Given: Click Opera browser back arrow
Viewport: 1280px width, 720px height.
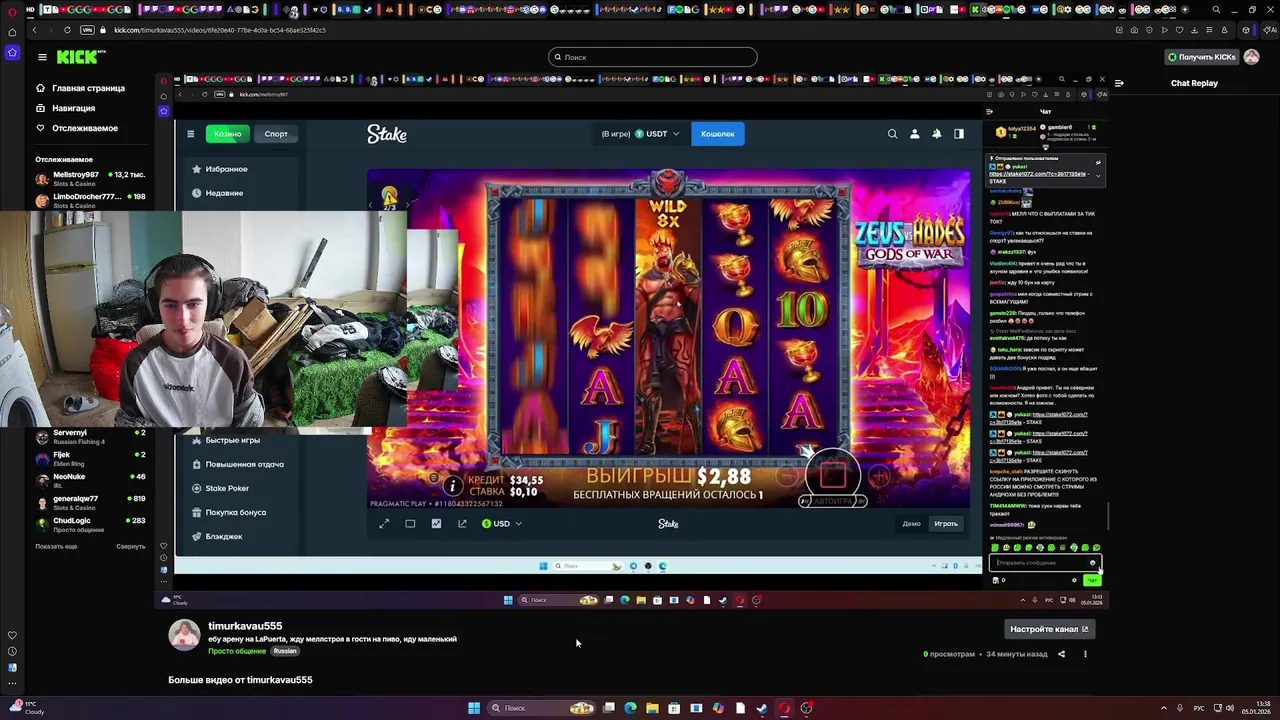Looking at the screenshot, I should [34, 30].
